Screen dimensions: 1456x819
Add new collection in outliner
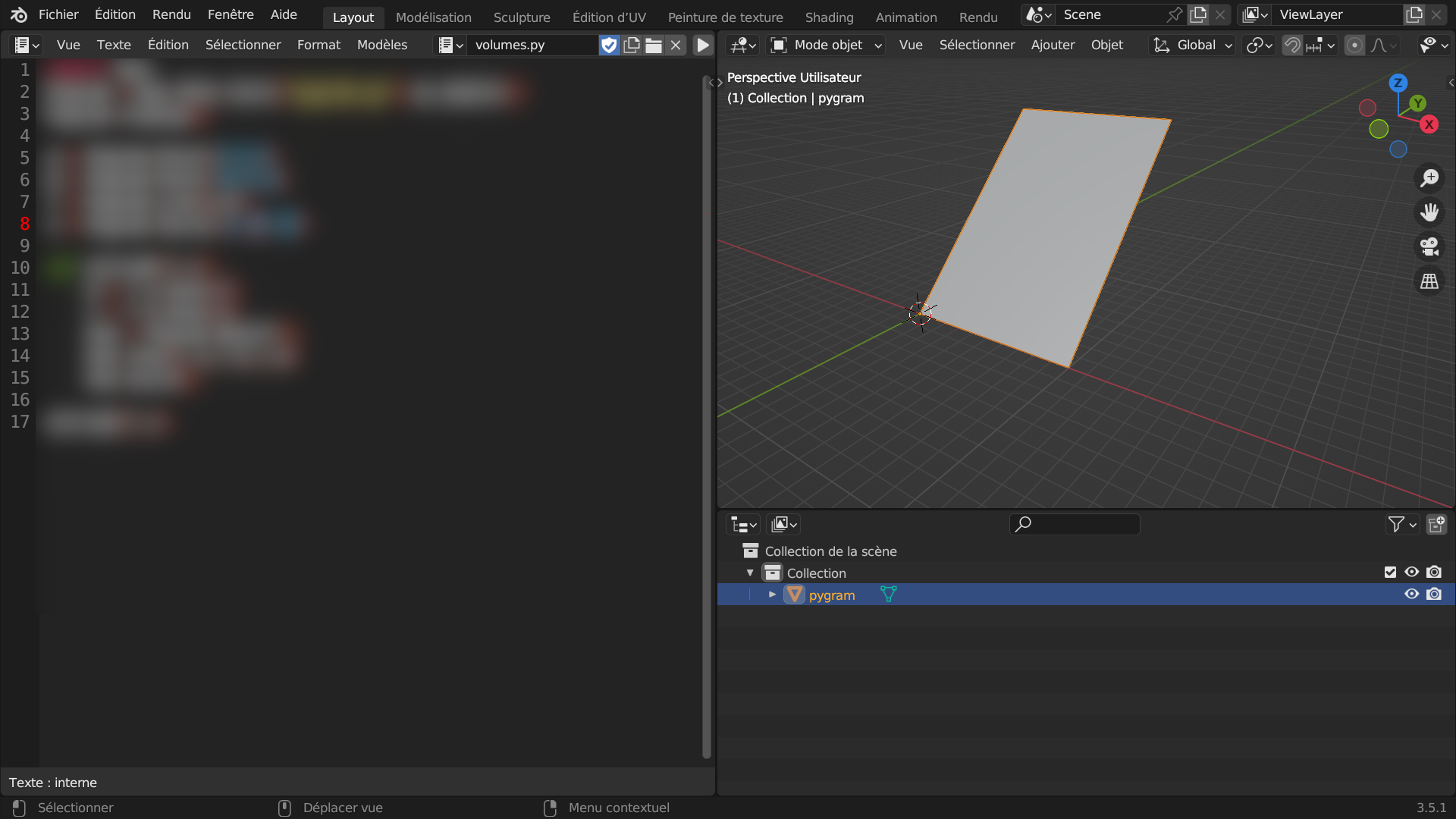1436,524
